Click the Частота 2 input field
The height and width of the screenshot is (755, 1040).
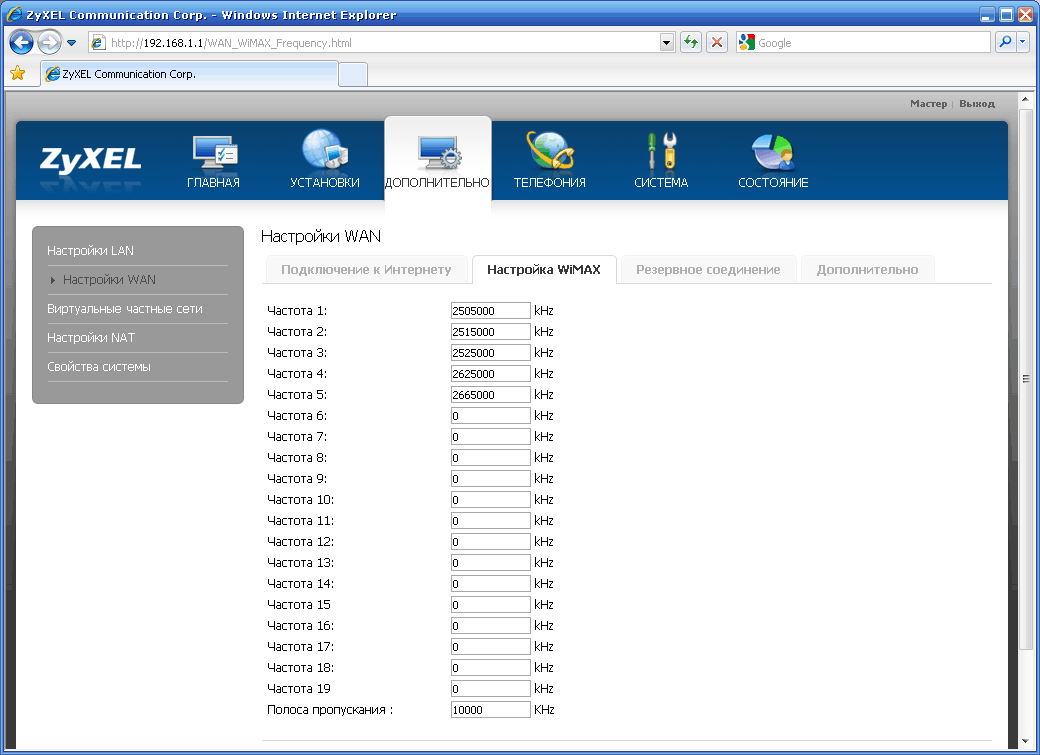(x=490, y=332)
